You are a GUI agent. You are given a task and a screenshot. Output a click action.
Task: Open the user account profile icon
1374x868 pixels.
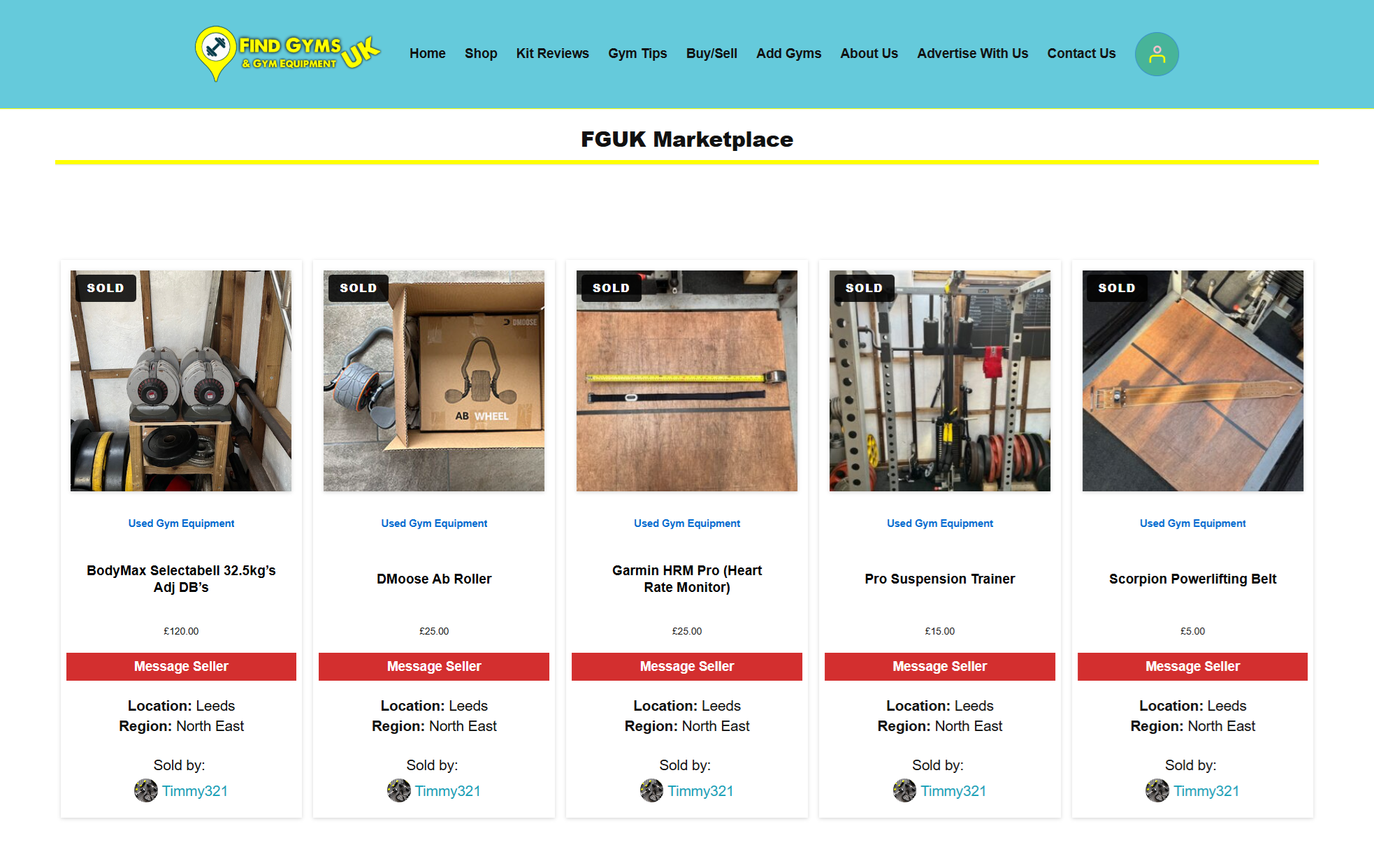click(1157, 54)
